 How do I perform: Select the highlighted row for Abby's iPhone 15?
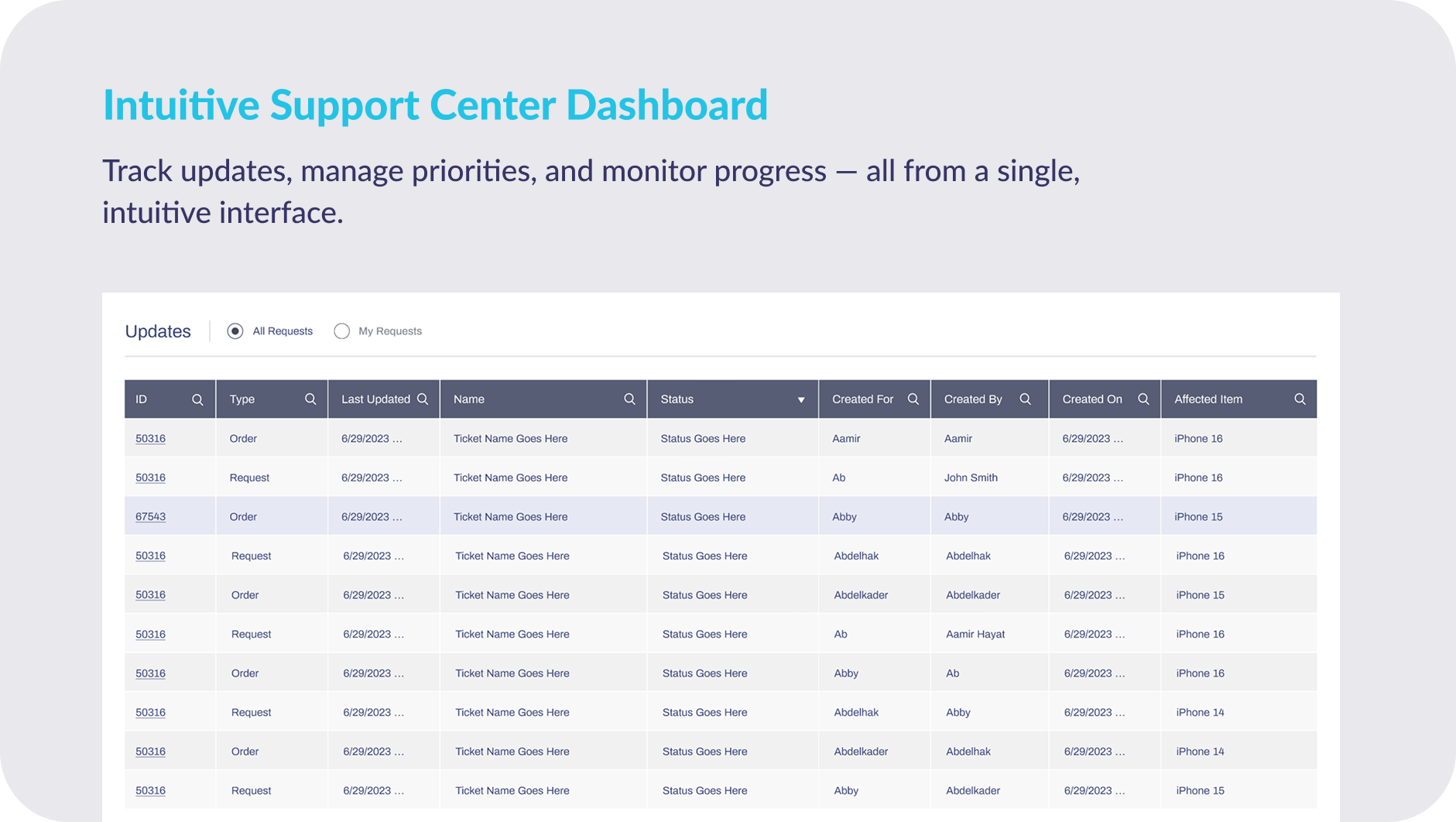(720, 517)
